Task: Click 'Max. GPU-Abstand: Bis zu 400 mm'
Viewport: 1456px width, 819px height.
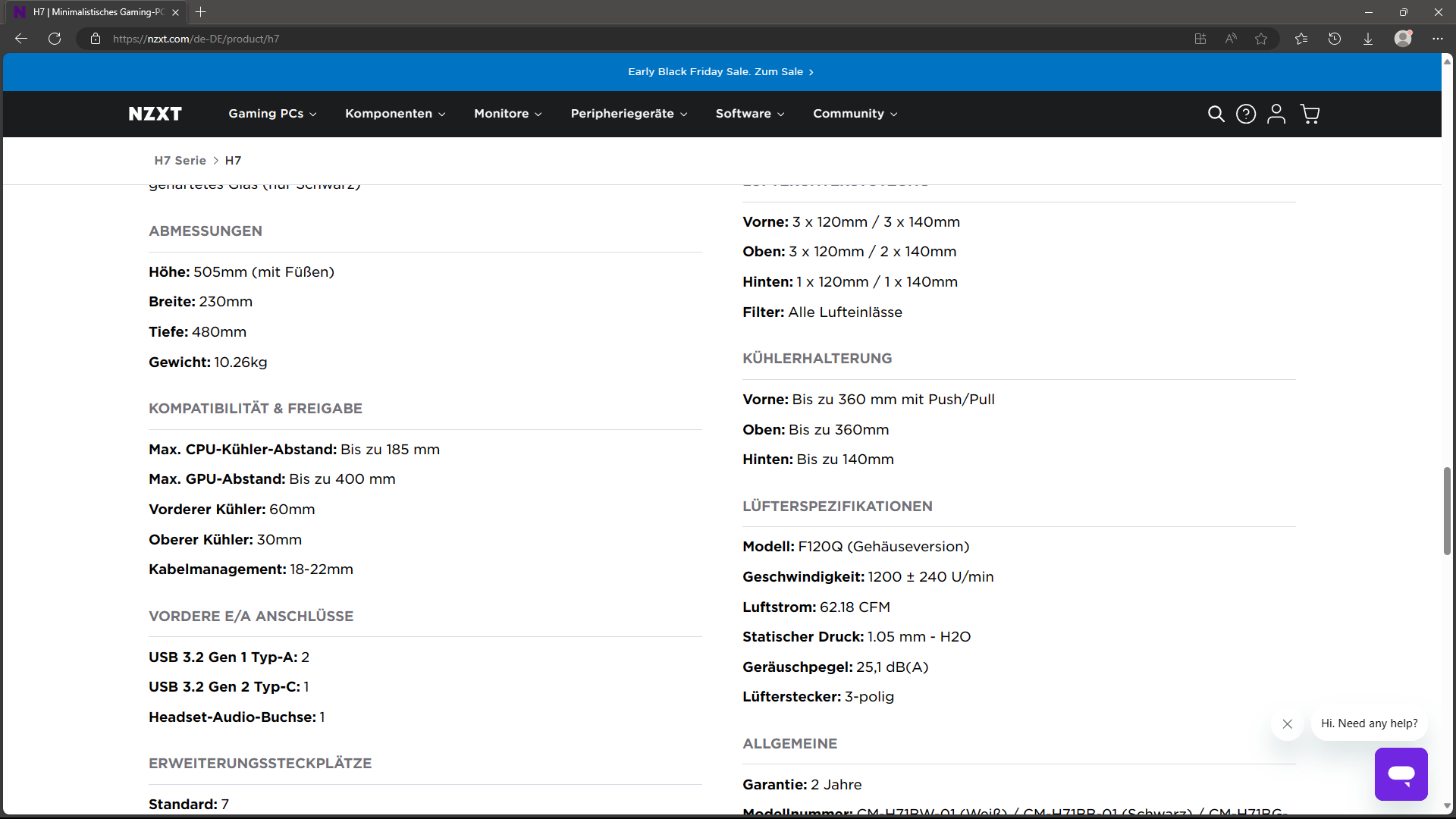Action: click(272, 479)
